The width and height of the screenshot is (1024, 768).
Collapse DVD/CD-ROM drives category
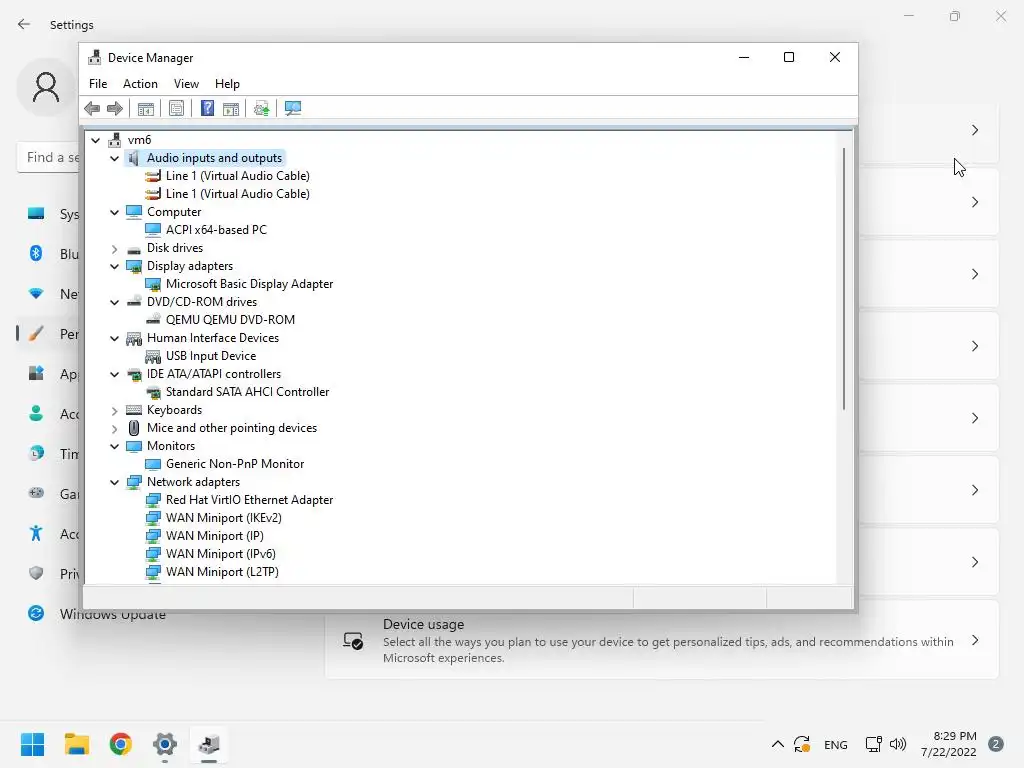pos(114,302)
